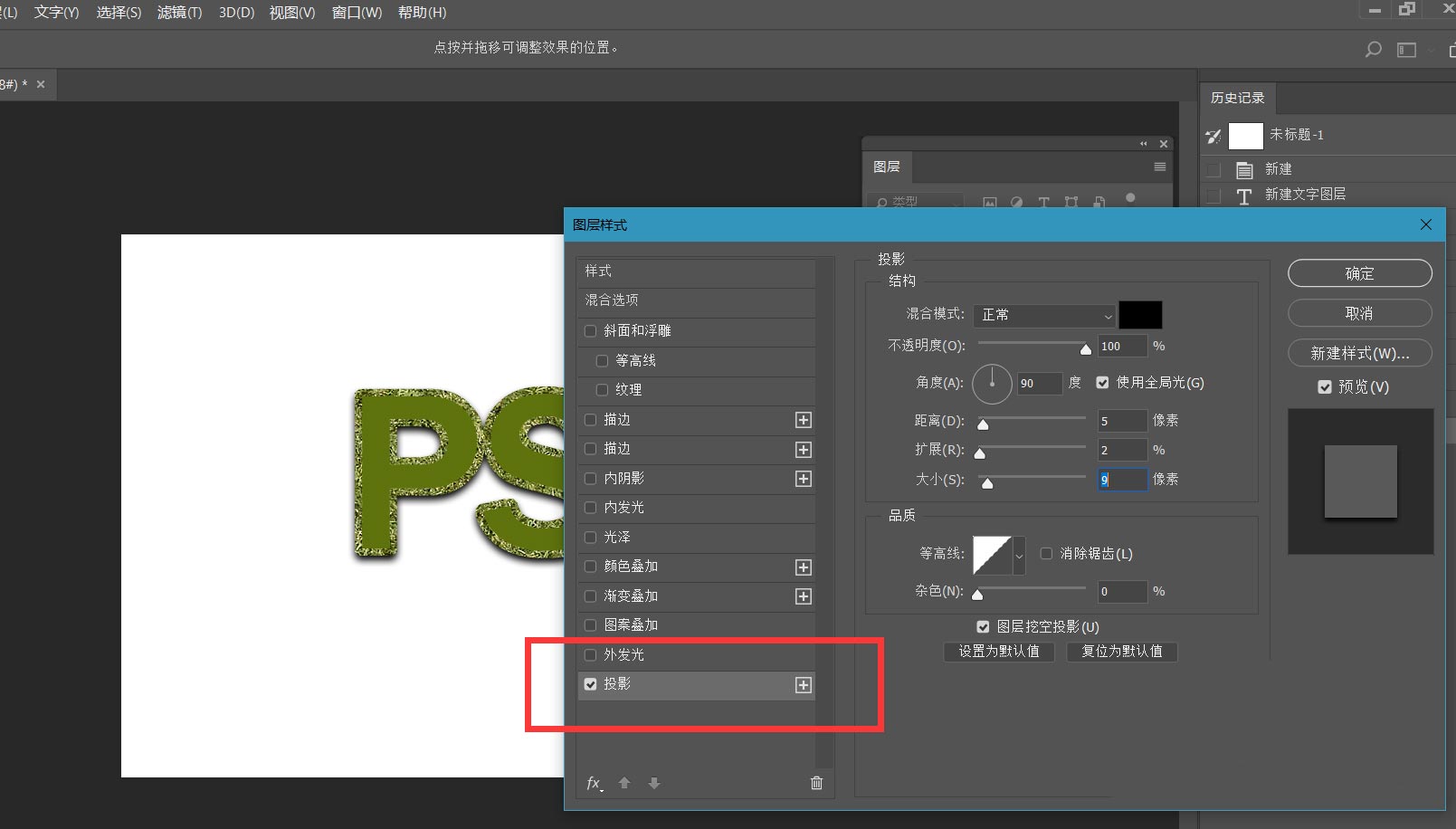Select 混合选项 in styles list
Screen dimensions: 1456x829
pos(696,300)
